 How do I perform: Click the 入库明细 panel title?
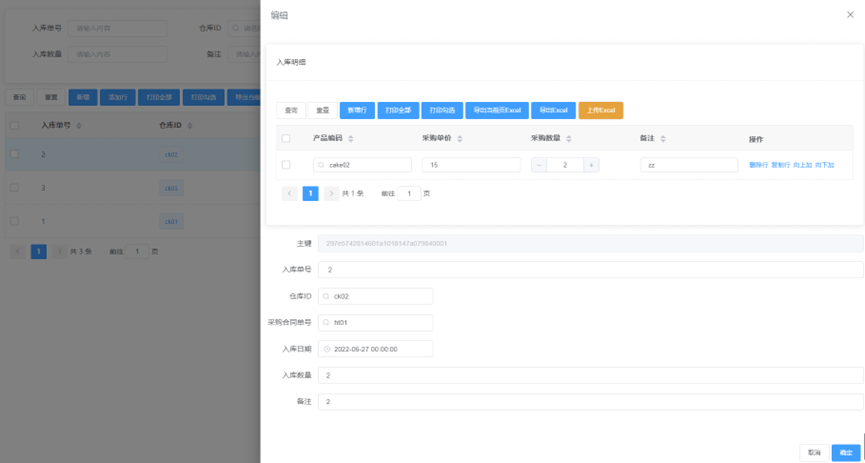(291, 63)
